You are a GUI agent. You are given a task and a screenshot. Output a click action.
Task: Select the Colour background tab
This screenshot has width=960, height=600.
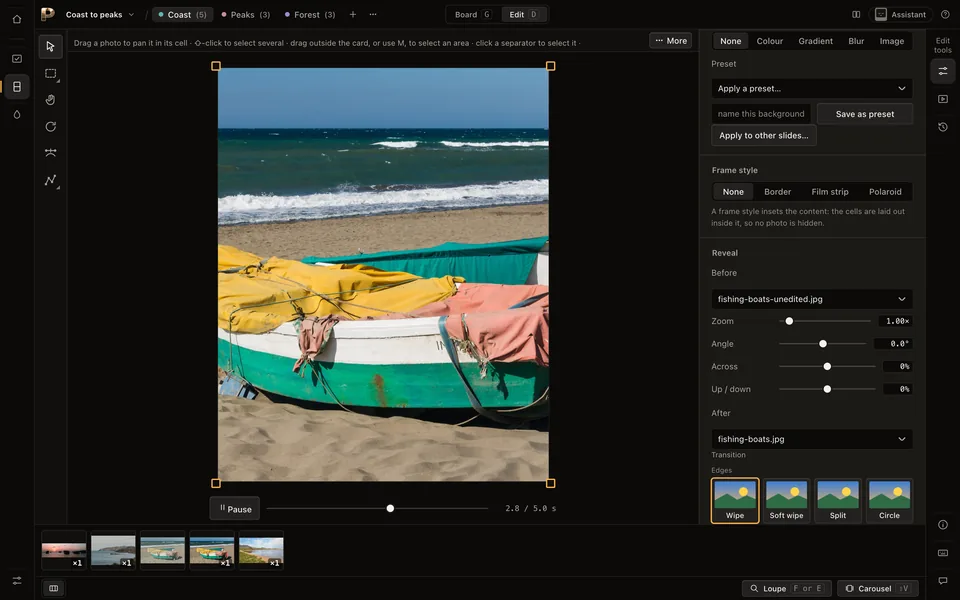coord(770,41)
